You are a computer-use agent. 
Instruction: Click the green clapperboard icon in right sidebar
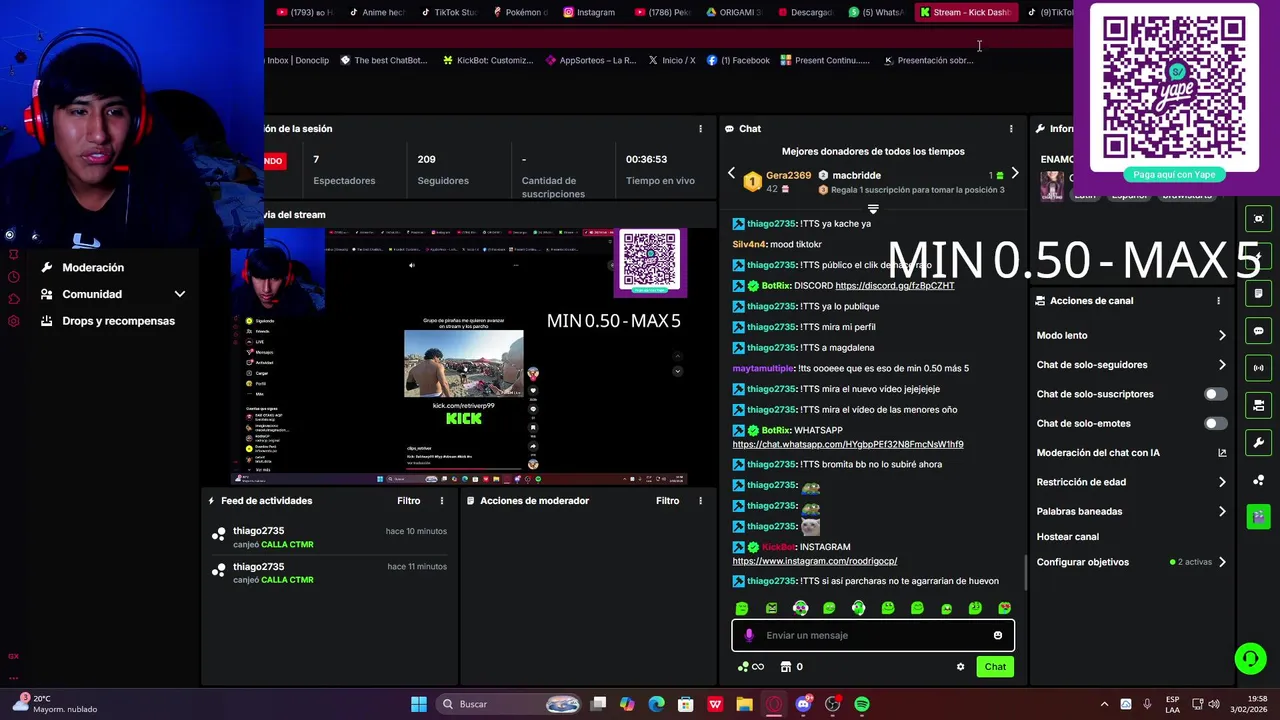pos(1258,517)
